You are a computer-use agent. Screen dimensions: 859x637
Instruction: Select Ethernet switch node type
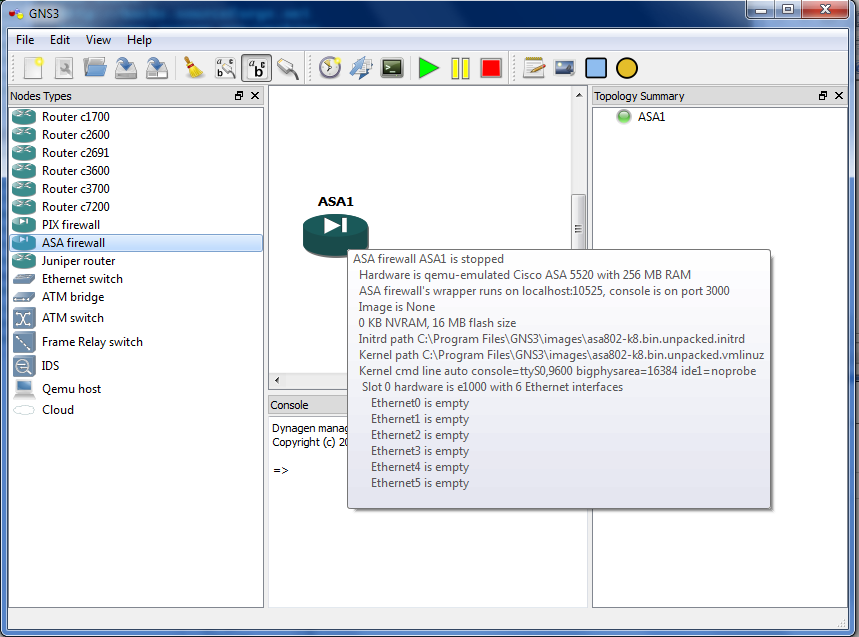pyautogui.click(x=136, y=279)
